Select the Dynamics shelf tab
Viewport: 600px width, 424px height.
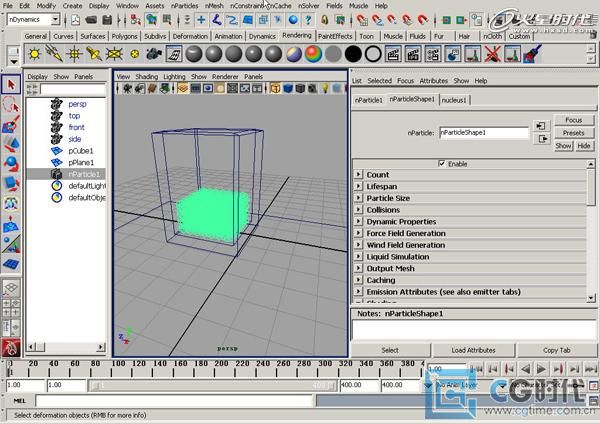[262, 36]
